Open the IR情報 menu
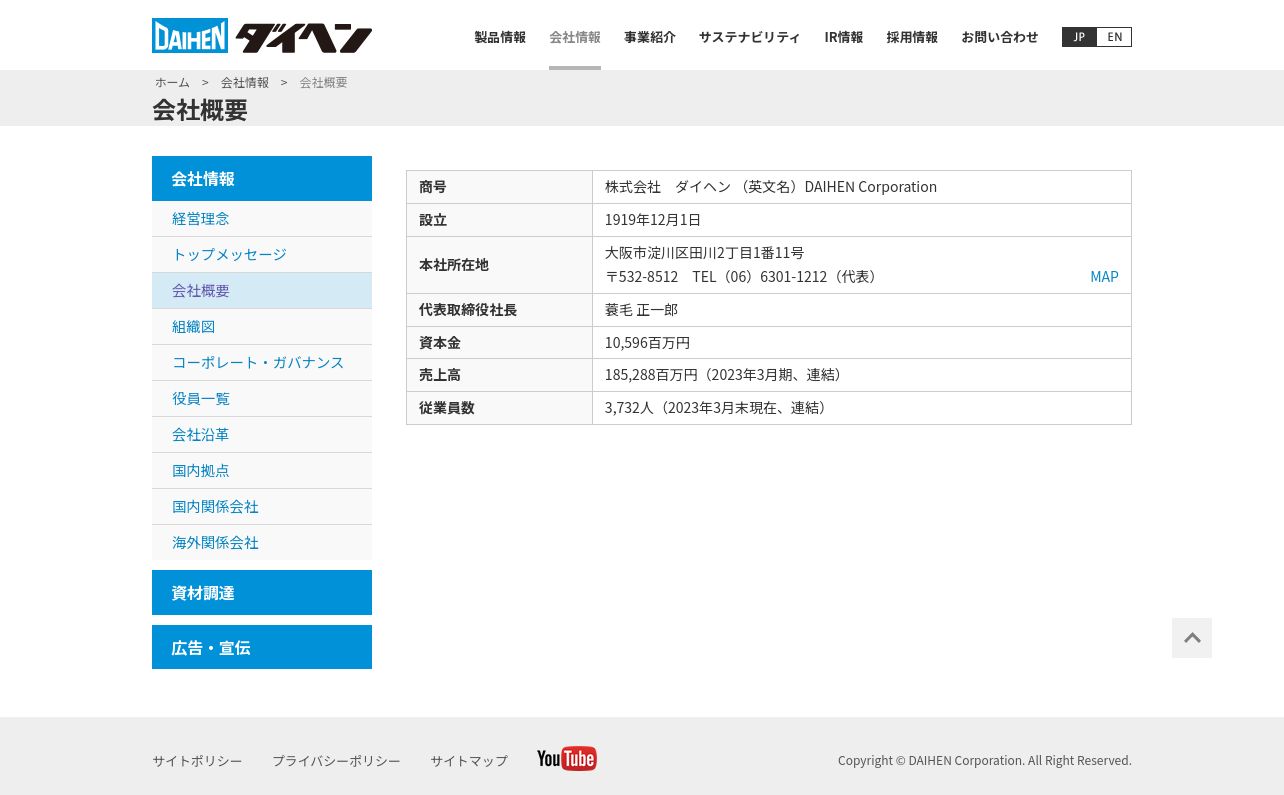Viewport: 1284px width, 795px height. pos(844,37)
